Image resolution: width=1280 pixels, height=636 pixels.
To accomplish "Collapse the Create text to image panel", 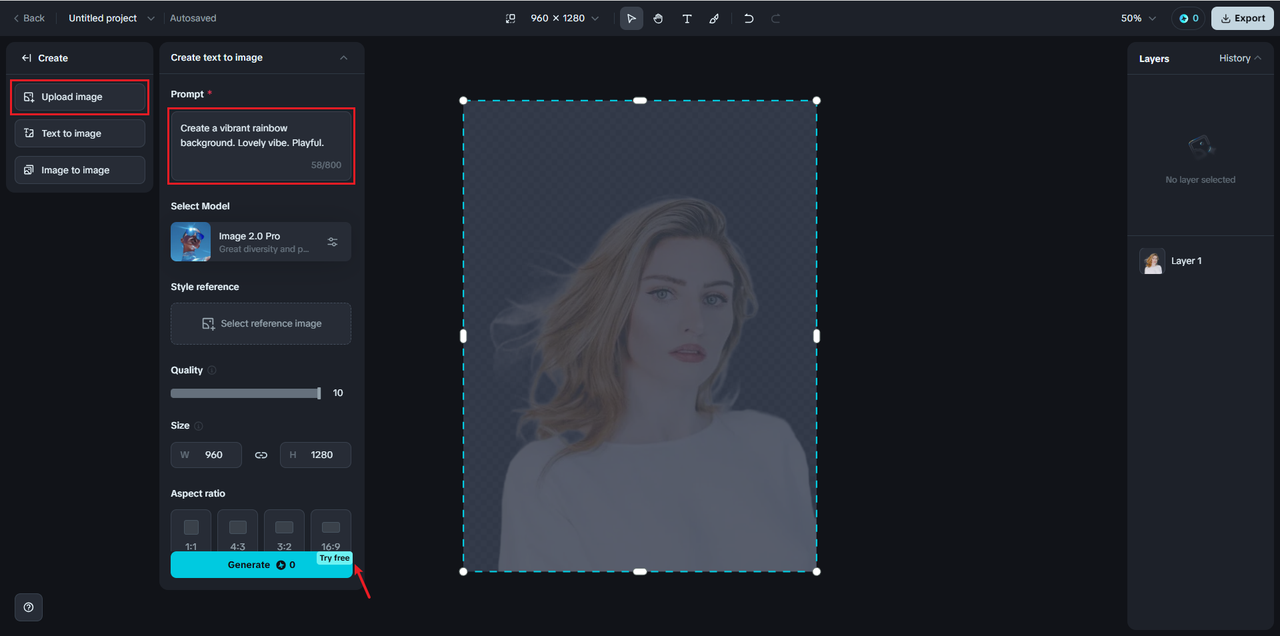I will [x=344, y=58].
